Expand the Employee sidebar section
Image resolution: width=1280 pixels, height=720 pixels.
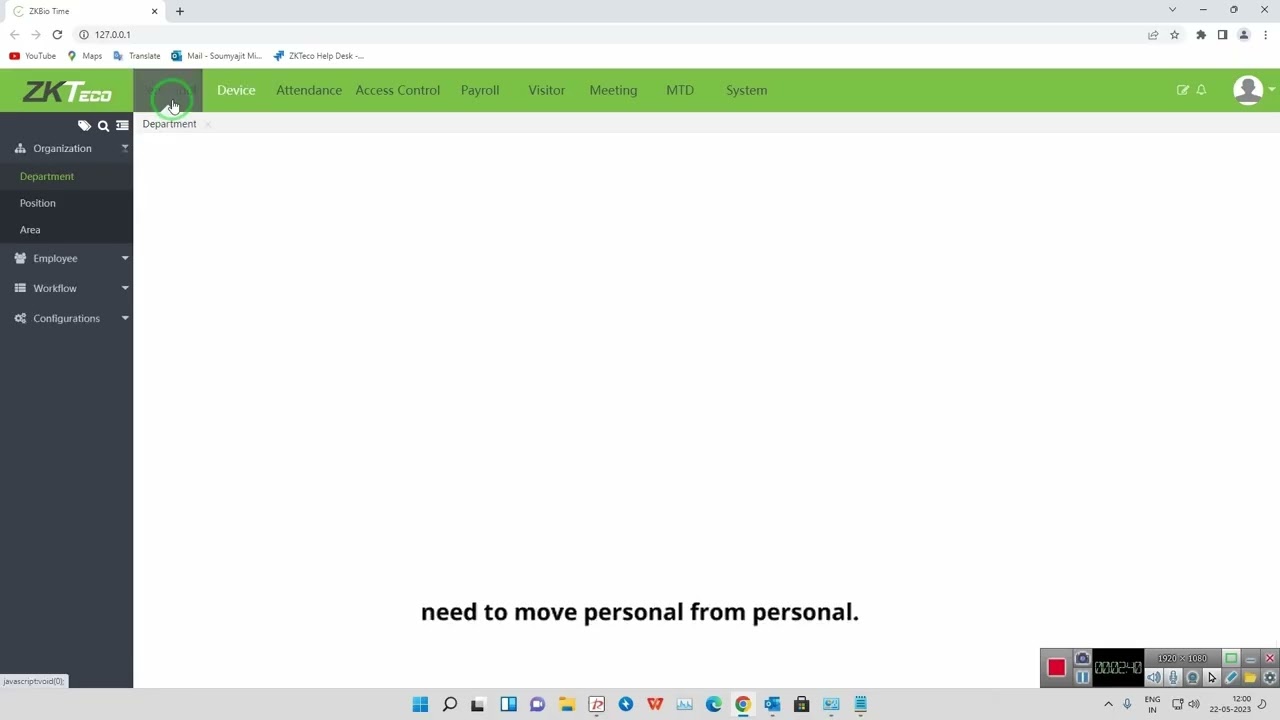tap(66, 258)
